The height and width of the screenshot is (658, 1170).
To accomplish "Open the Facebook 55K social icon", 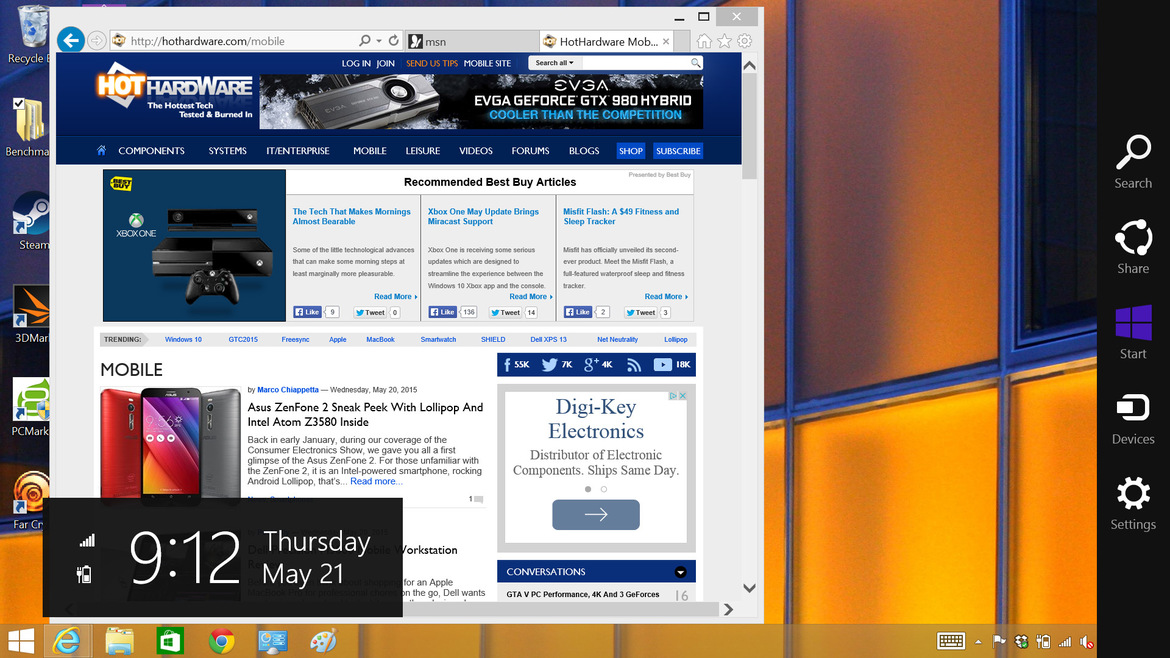I will pos(516,365).
